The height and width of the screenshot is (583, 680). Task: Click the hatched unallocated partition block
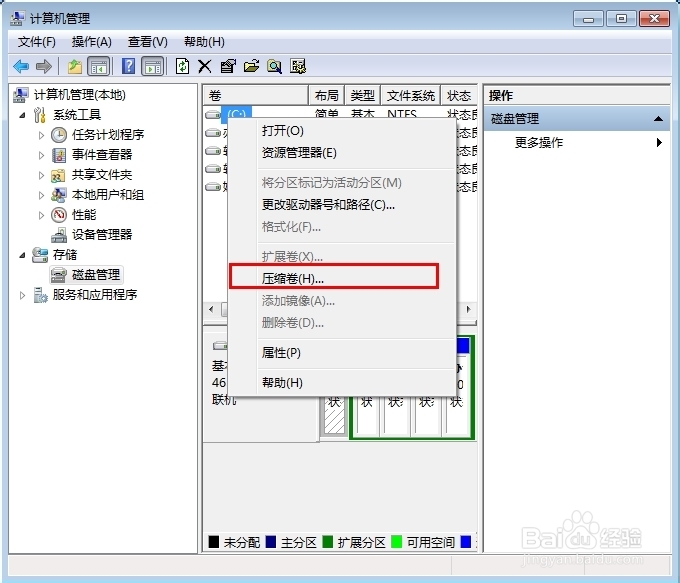coord(334,414)
